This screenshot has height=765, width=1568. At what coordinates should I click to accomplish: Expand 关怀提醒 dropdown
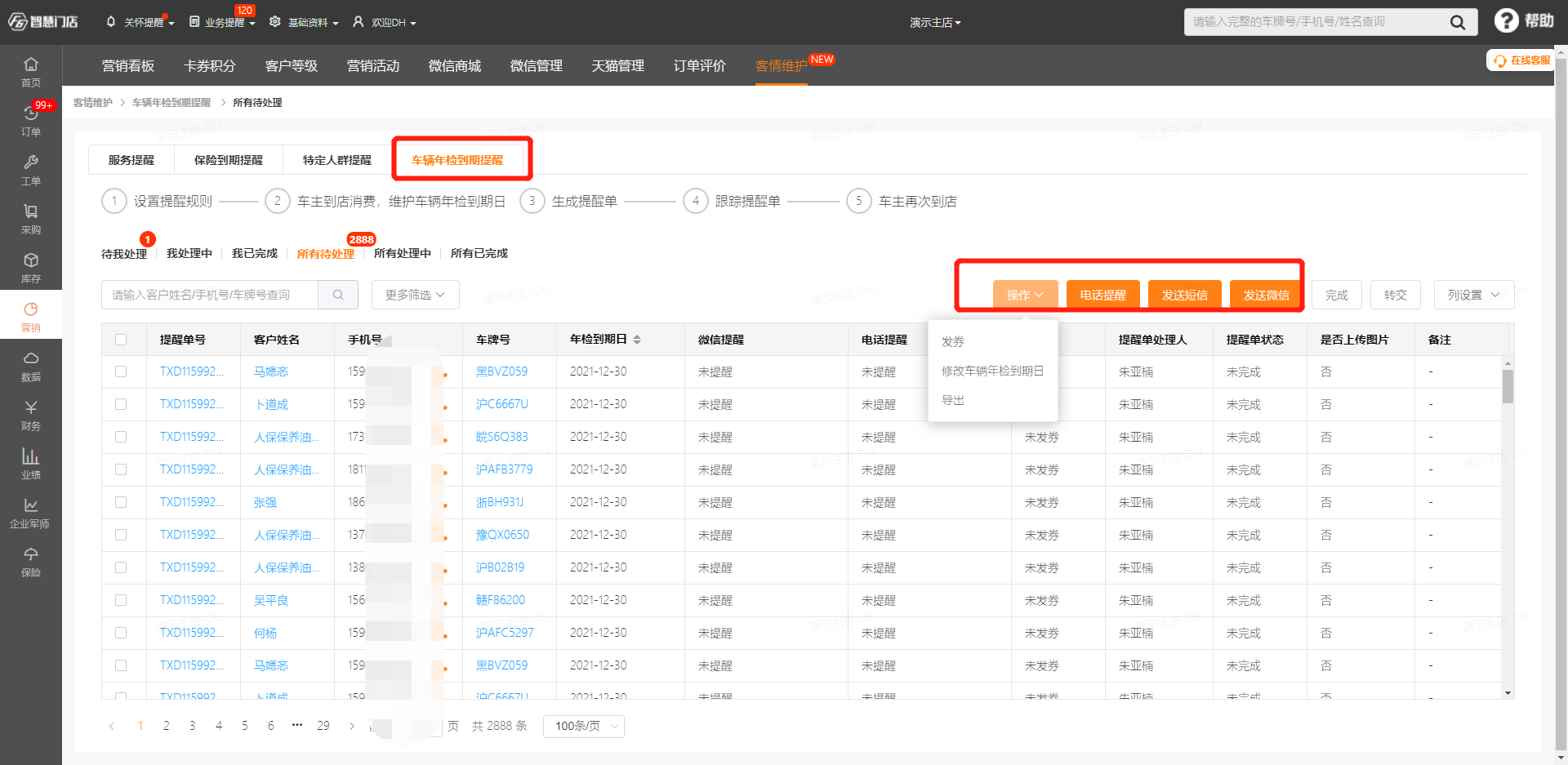click(140, 22)
